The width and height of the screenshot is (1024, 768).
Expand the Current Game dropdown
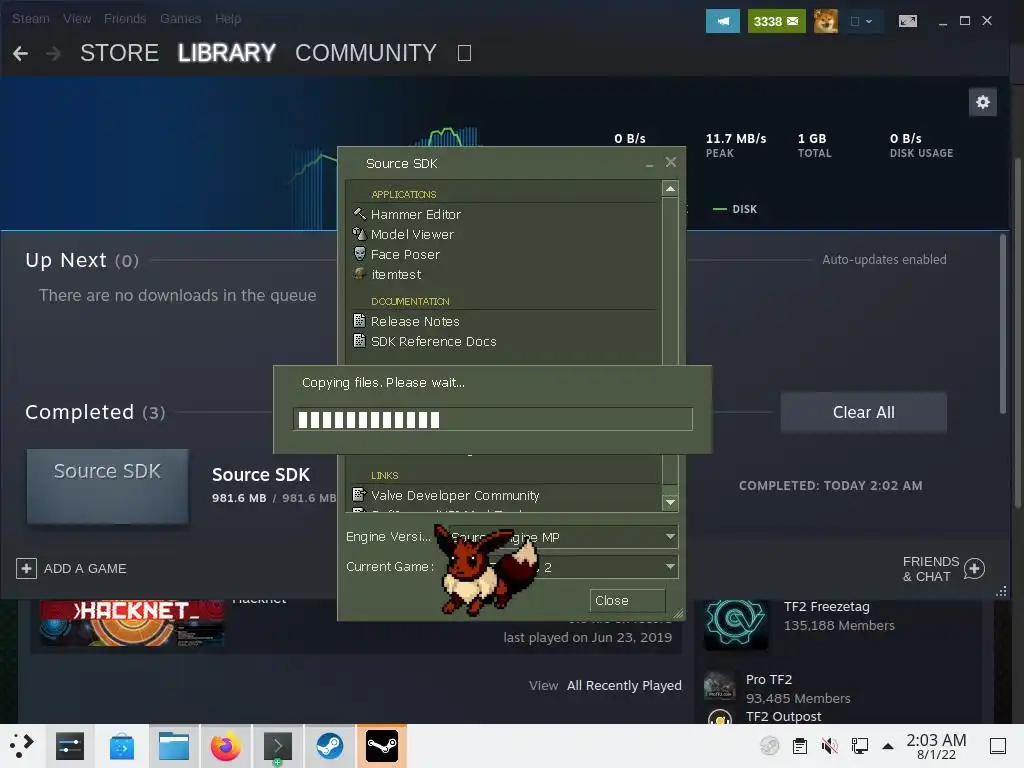670,567
